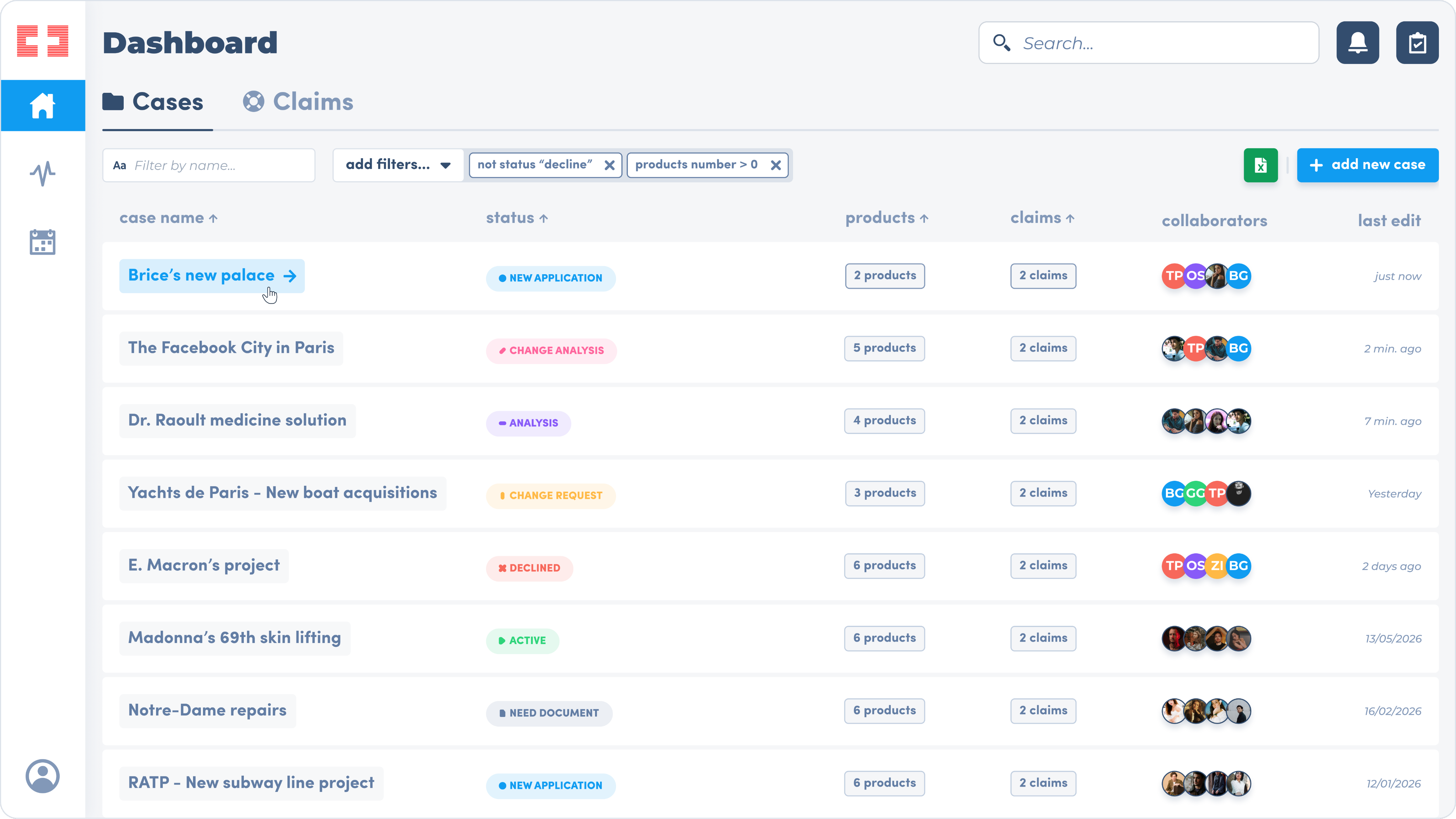Open the user profile icon
Viewport: 1456px width, 819px height.
coord(43,776)
